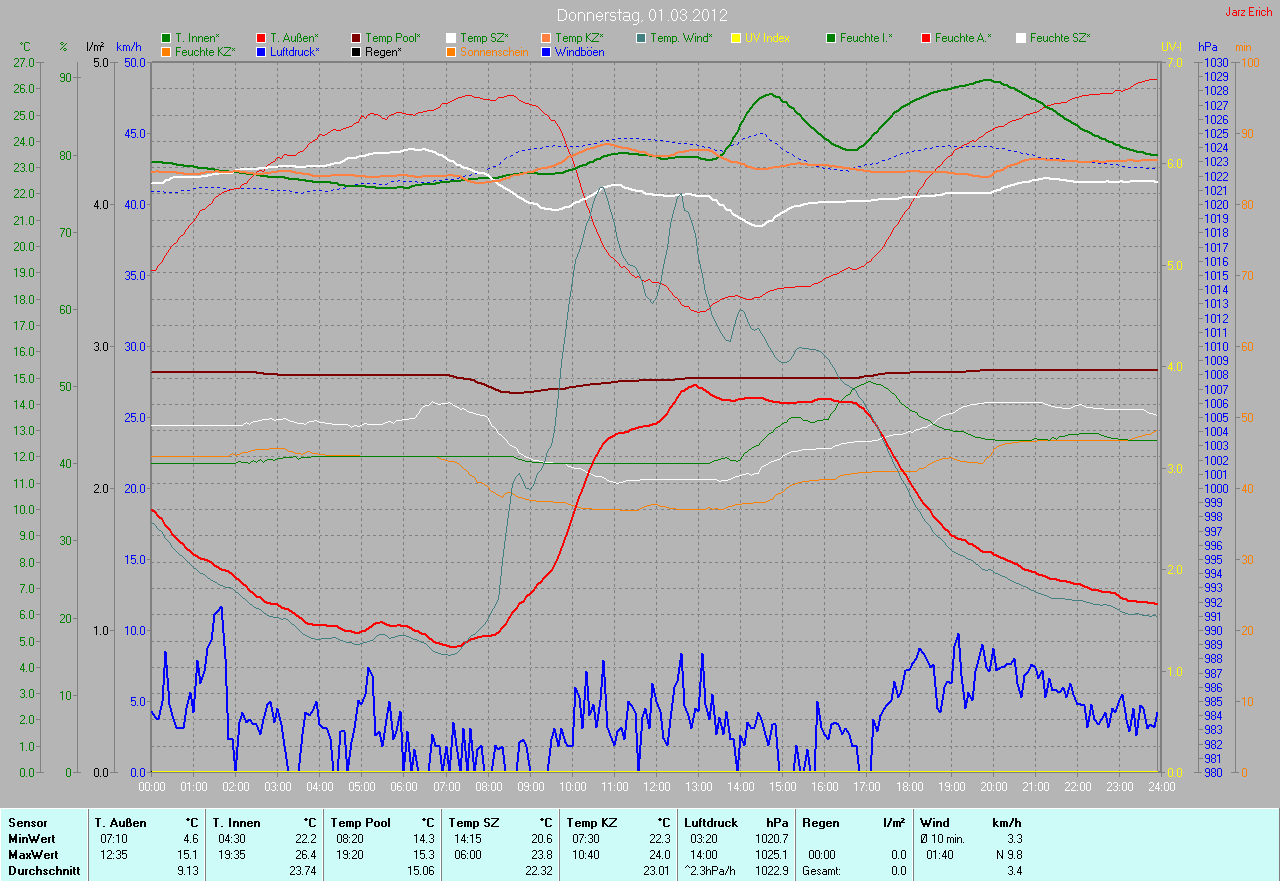Select the 'Temp. Wind*' legend label
The height and width of the screenshot is (881, 1280).
point(681,38)
